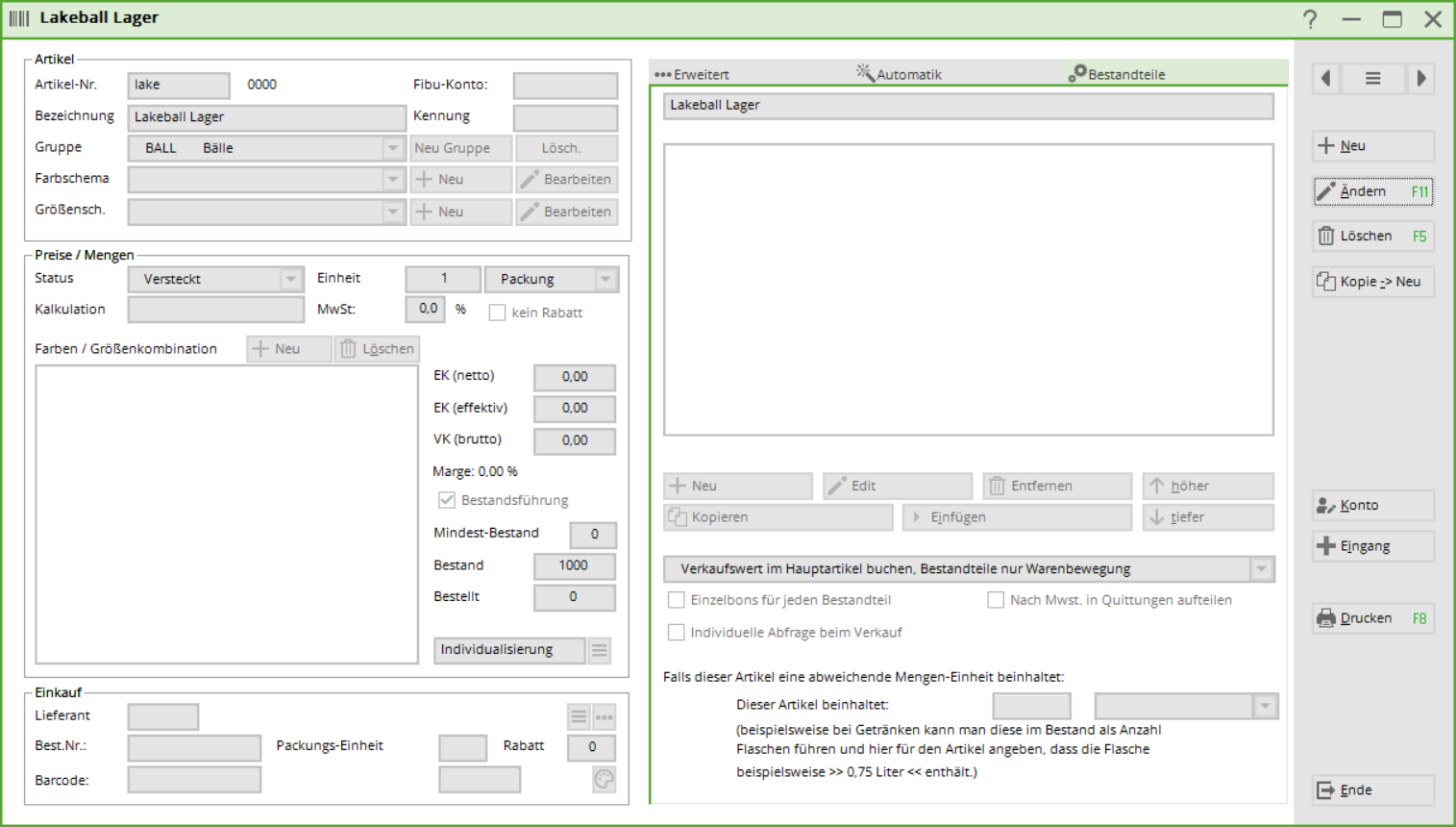Open the Individualisierung list icon

point(600,651)
